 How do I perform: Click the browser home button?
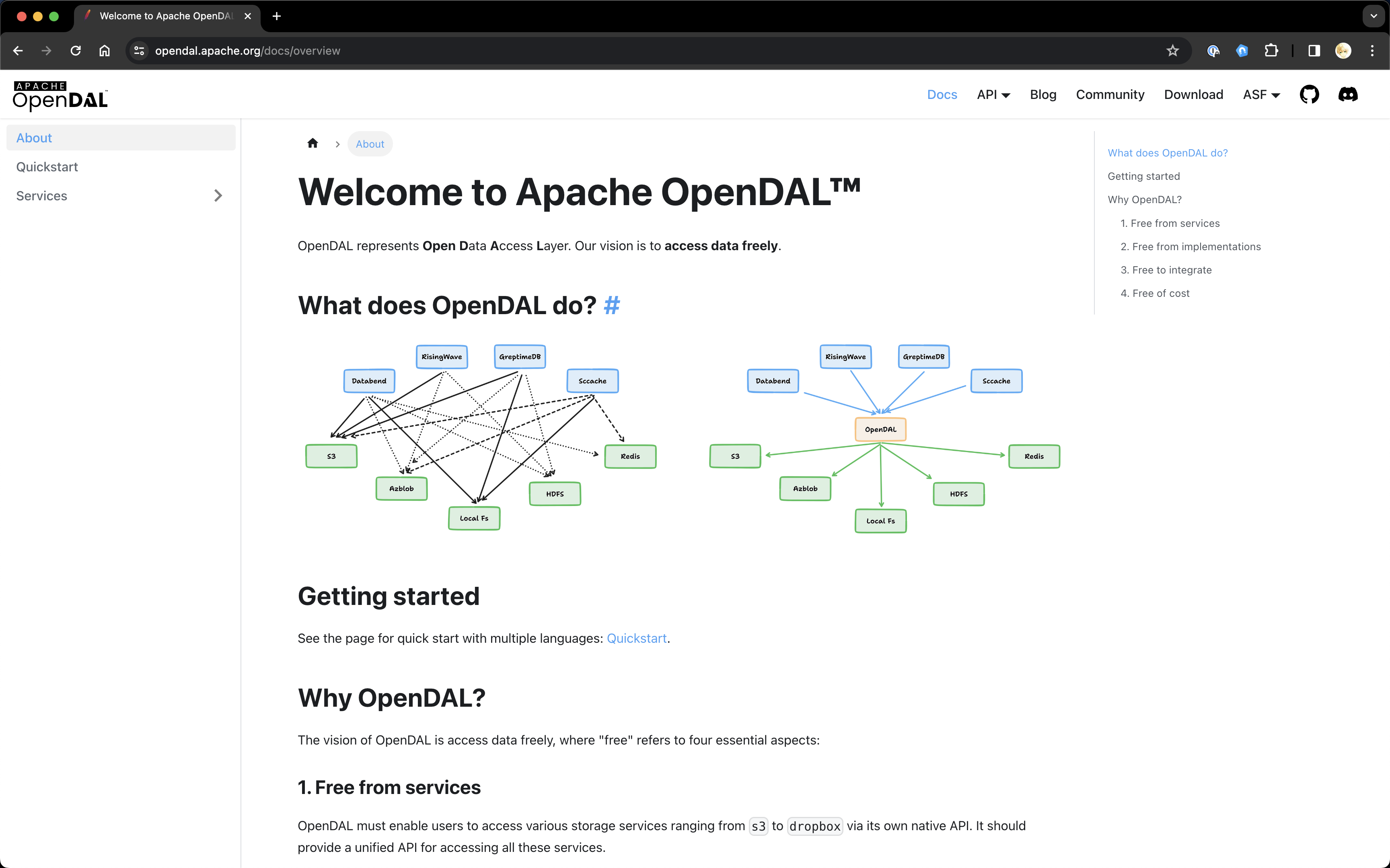click(105, 51)
